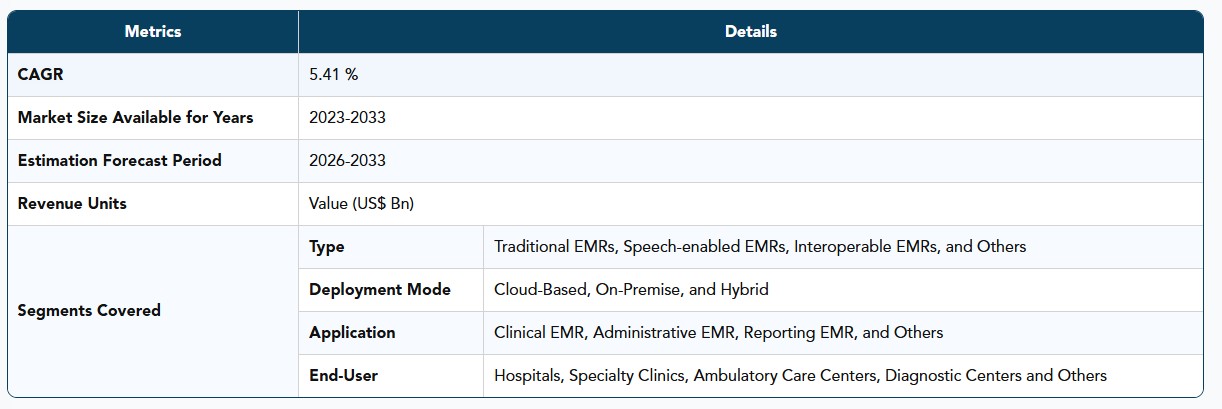Click Cloud-Based, On-Premise, and Hybrid text
Screen dimensions: 1222x409
(631, 289)
